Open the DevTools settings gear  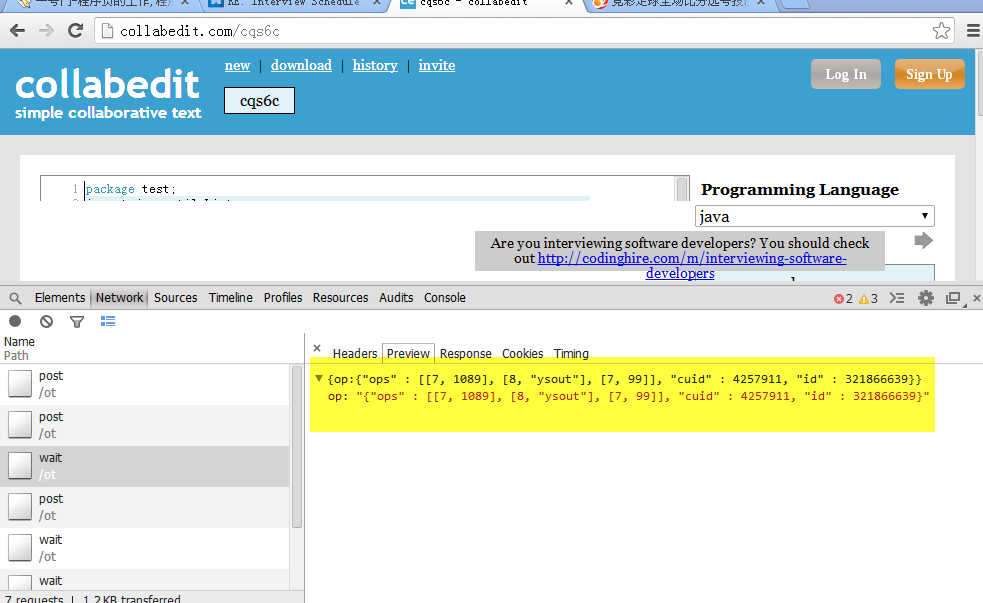925,298
